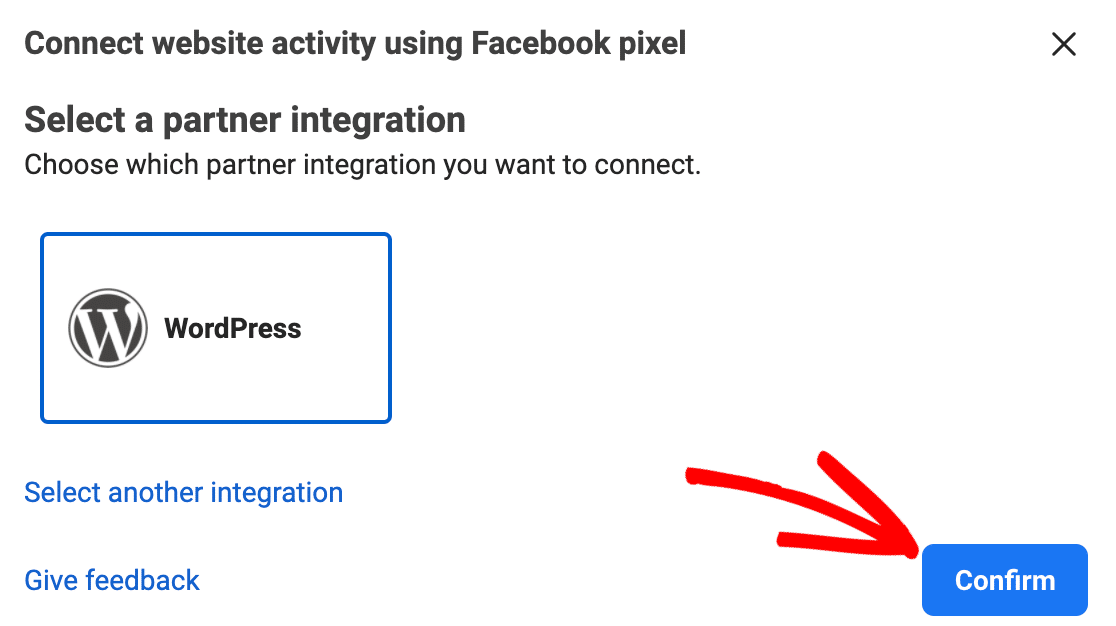Close the Facebook pixel dialog

[x=1063, y=44]
